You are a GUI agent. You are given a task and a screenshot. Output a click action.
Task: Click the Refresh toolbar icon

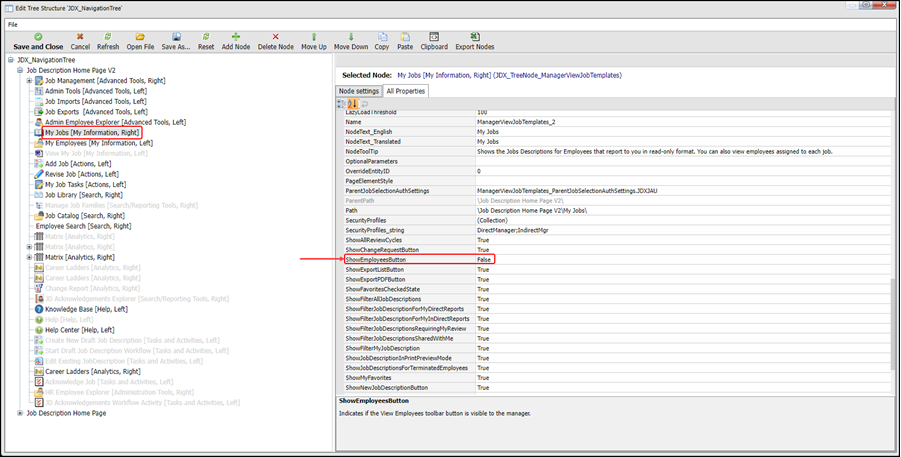[x=108, y=37]
